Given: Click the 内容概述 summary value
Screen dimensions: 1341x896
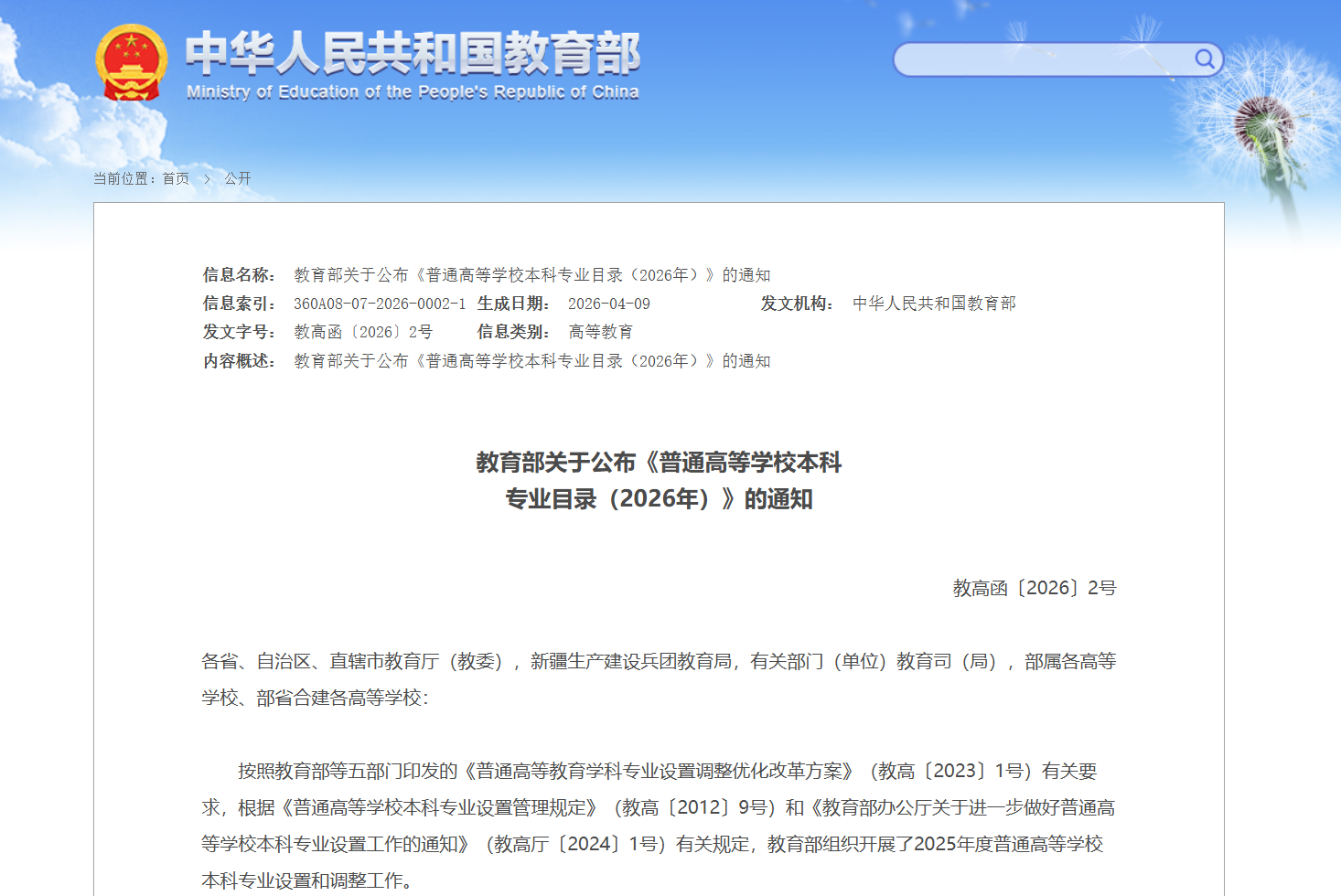Looking at the screenshot, I should pos(532,361).
